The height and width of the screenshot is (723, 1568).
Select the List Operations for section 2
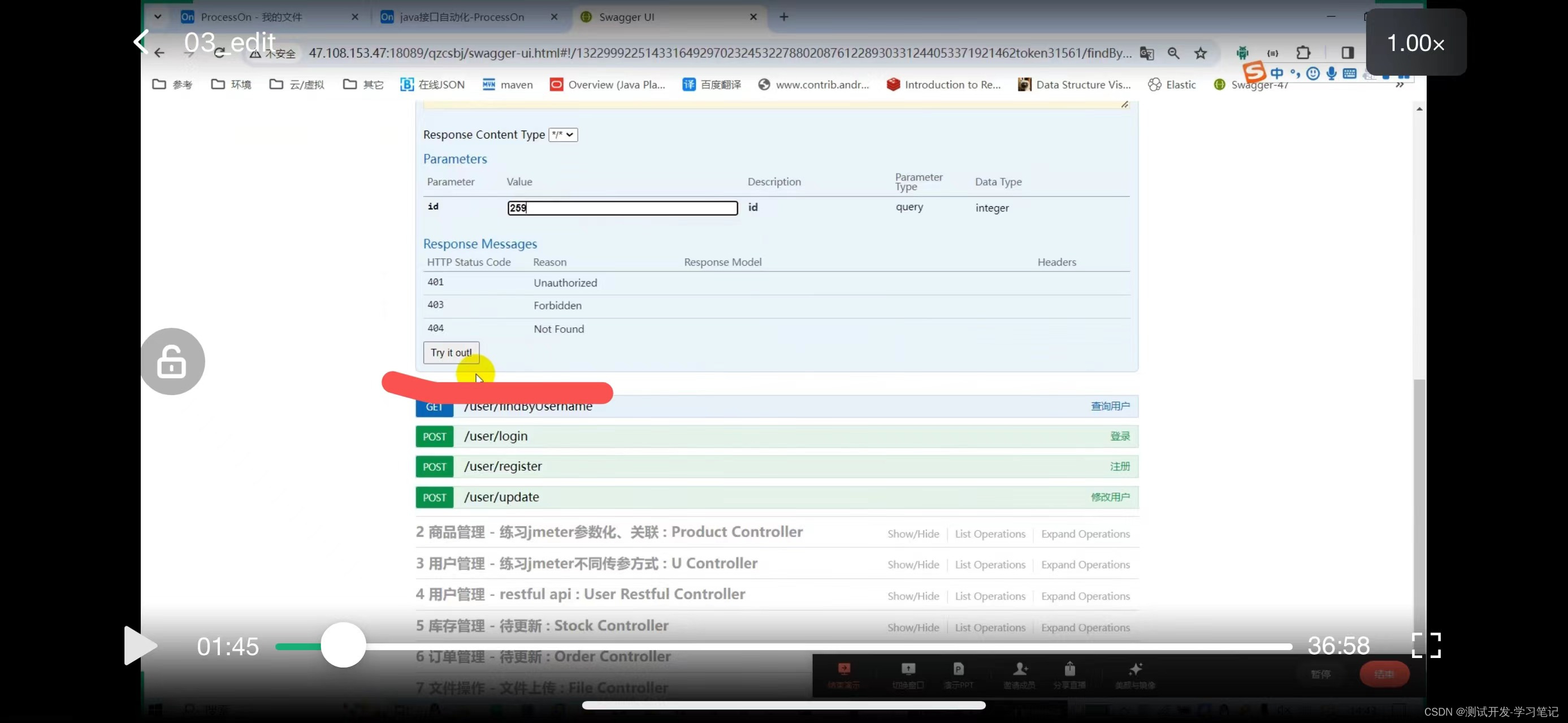990,533
